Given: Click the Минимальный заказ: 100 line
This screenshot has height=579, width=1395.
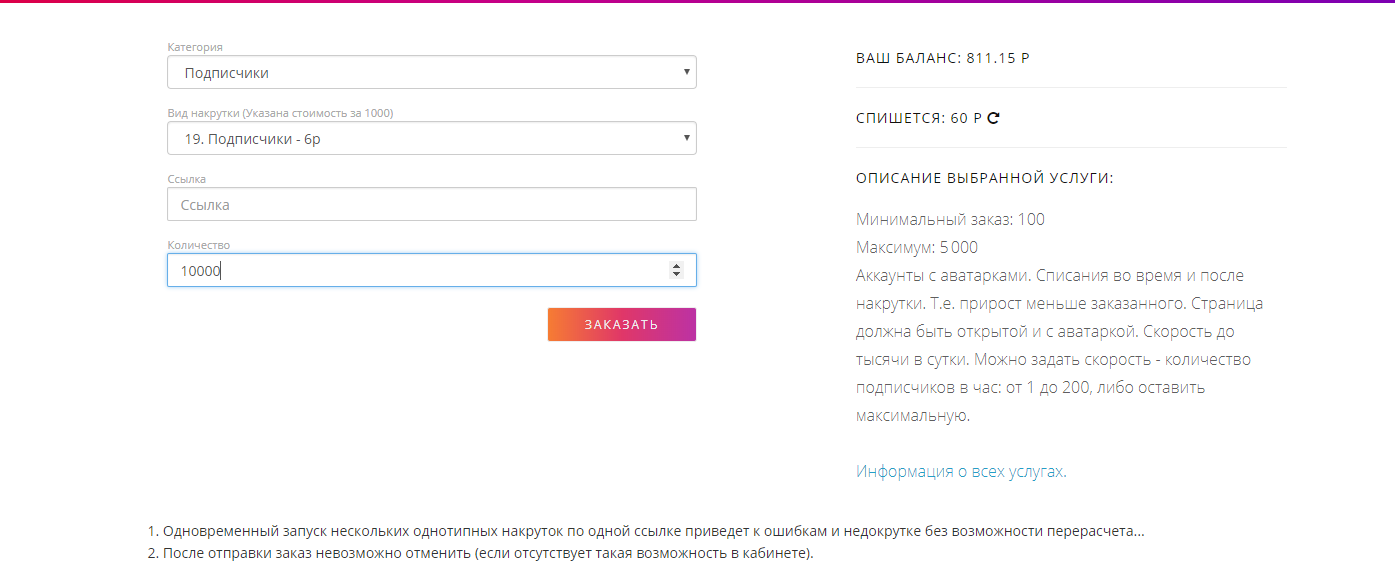Looking at the screenshot, I should [x=950, y=220].
